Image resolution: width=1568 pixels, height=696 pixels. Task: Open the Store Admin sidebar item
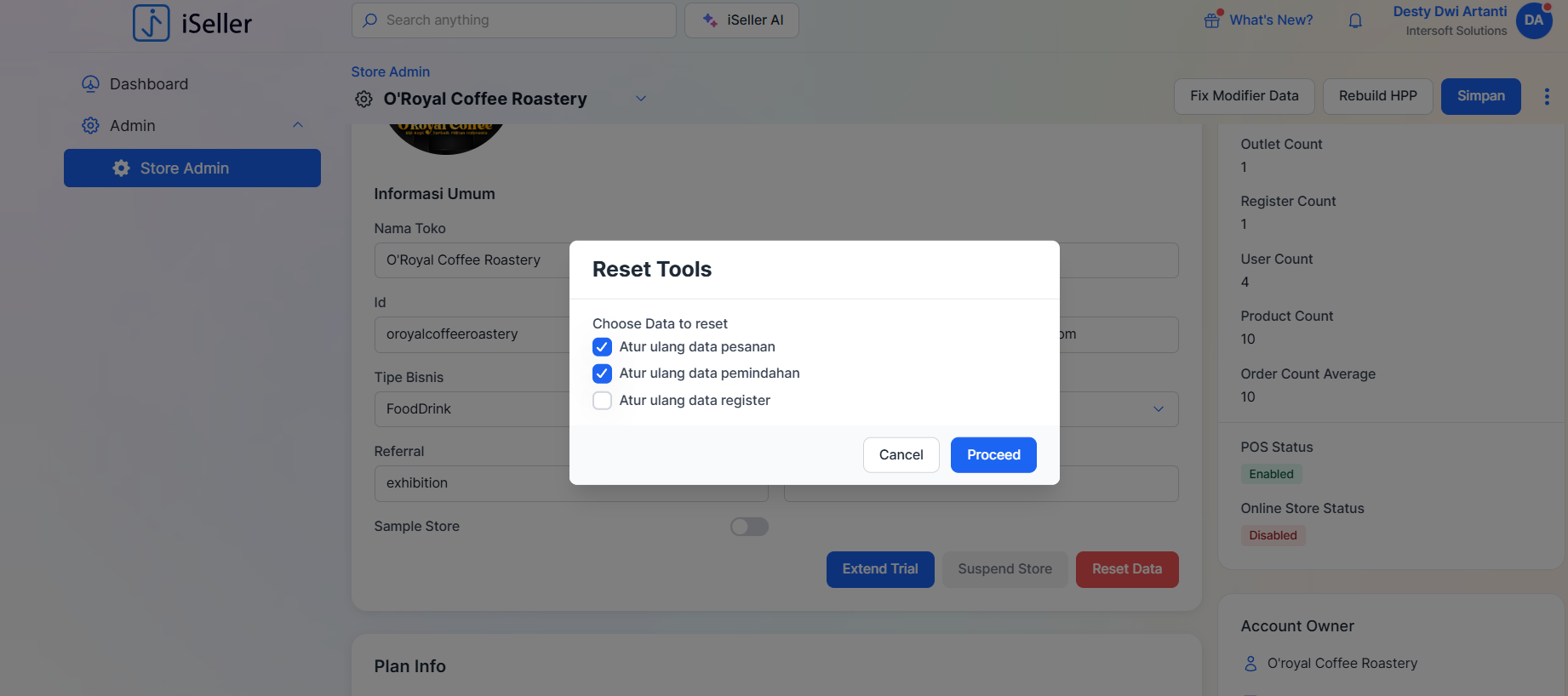tap(192, 168)
